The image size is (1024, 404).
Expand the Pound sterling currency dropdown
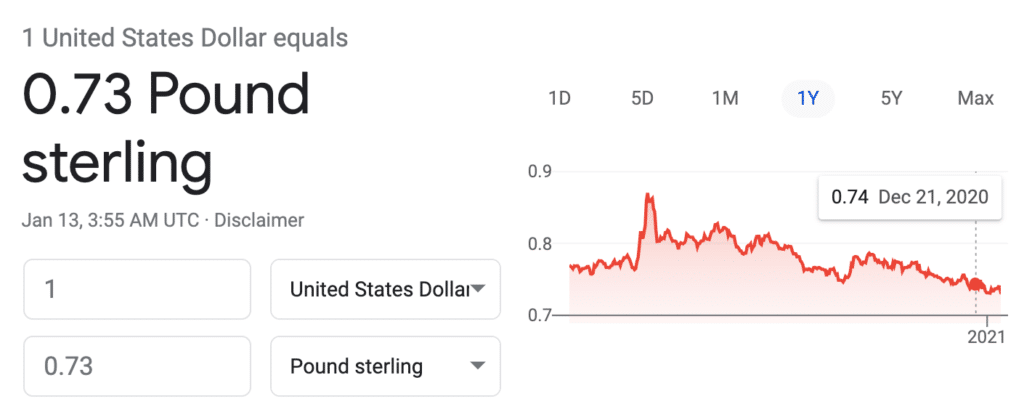385,366
